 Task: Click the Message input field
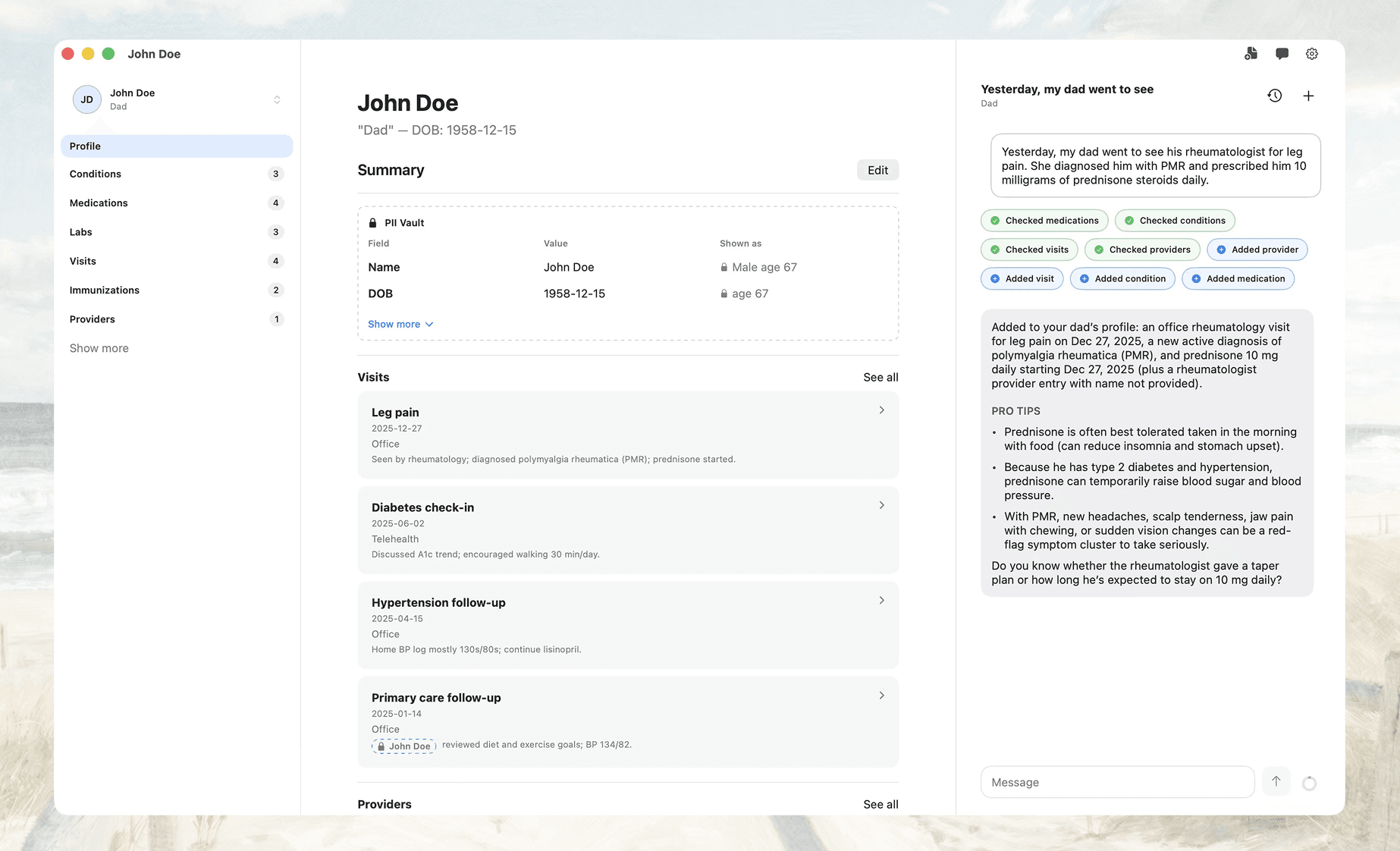[1117, 782]
